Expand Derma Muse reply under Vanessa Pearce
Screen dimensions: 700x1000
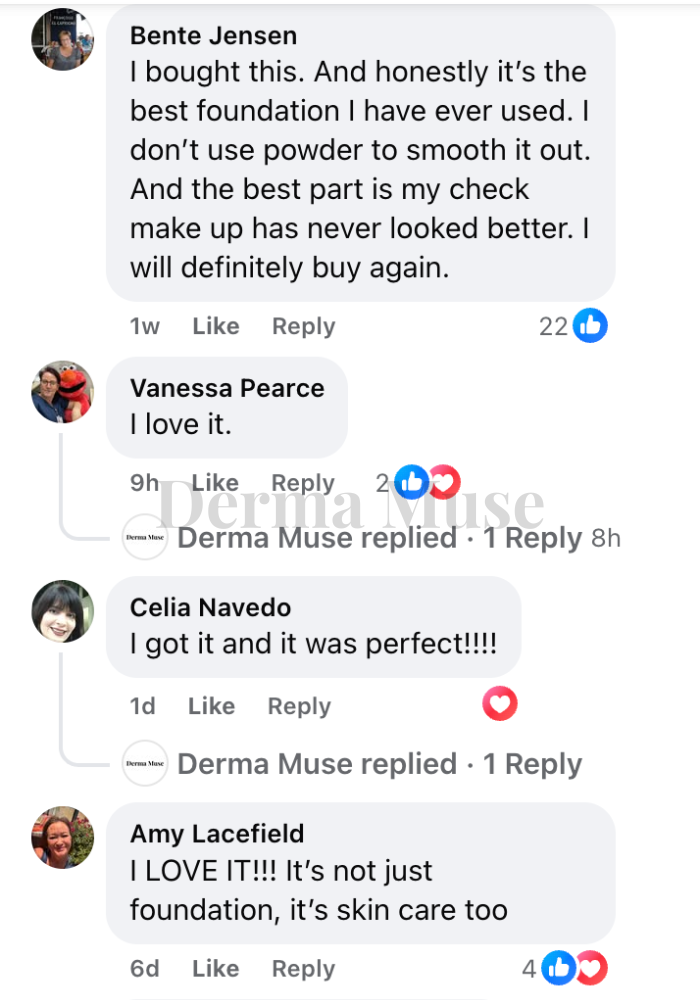379,538
